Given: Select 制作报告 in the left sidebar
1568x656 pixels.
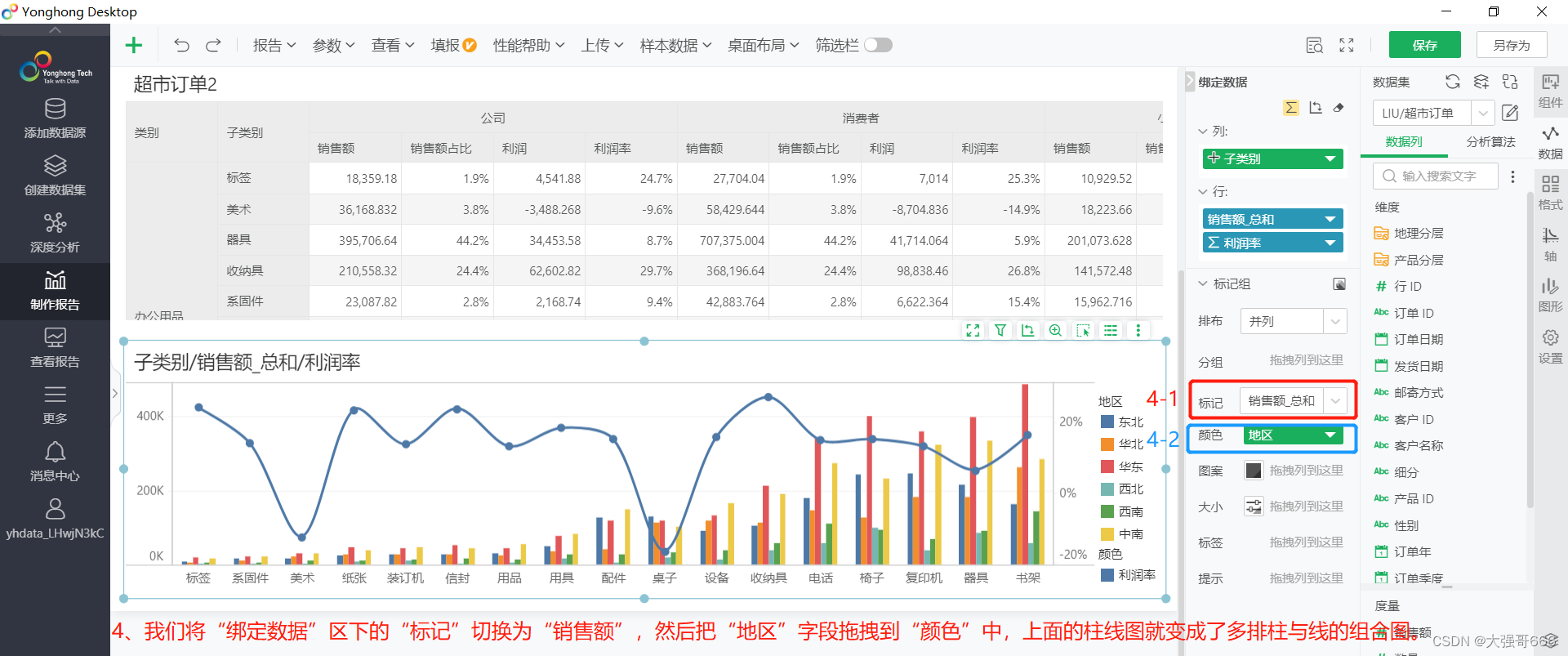Looking at the screenshot, I should [x=55, y=291].
